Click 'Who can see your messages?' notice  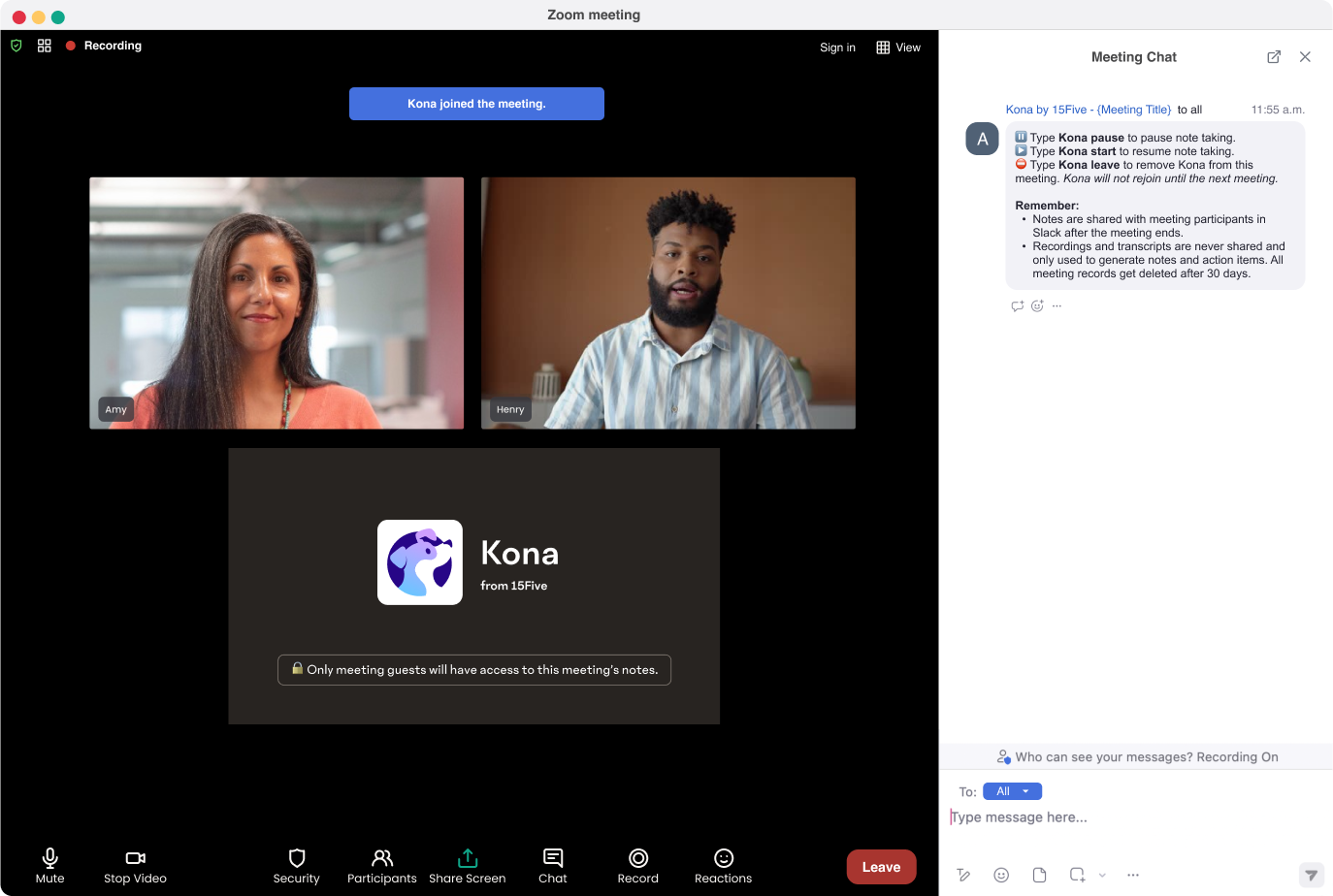(1136, 757)
